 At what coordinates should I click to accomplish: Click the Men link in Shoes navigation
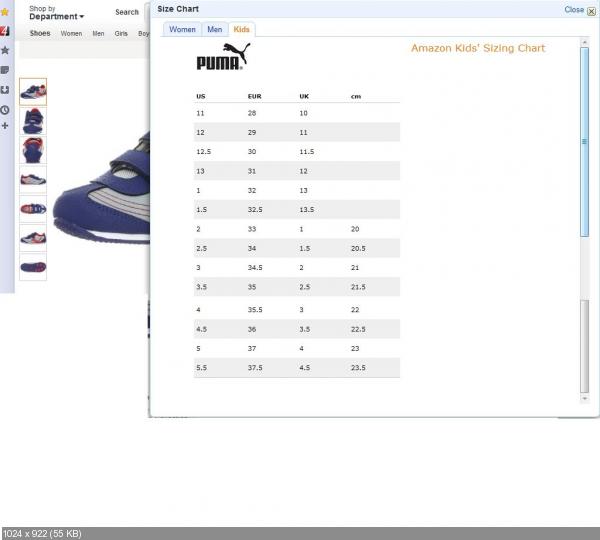pyautogui.click(x=98, y=34)
